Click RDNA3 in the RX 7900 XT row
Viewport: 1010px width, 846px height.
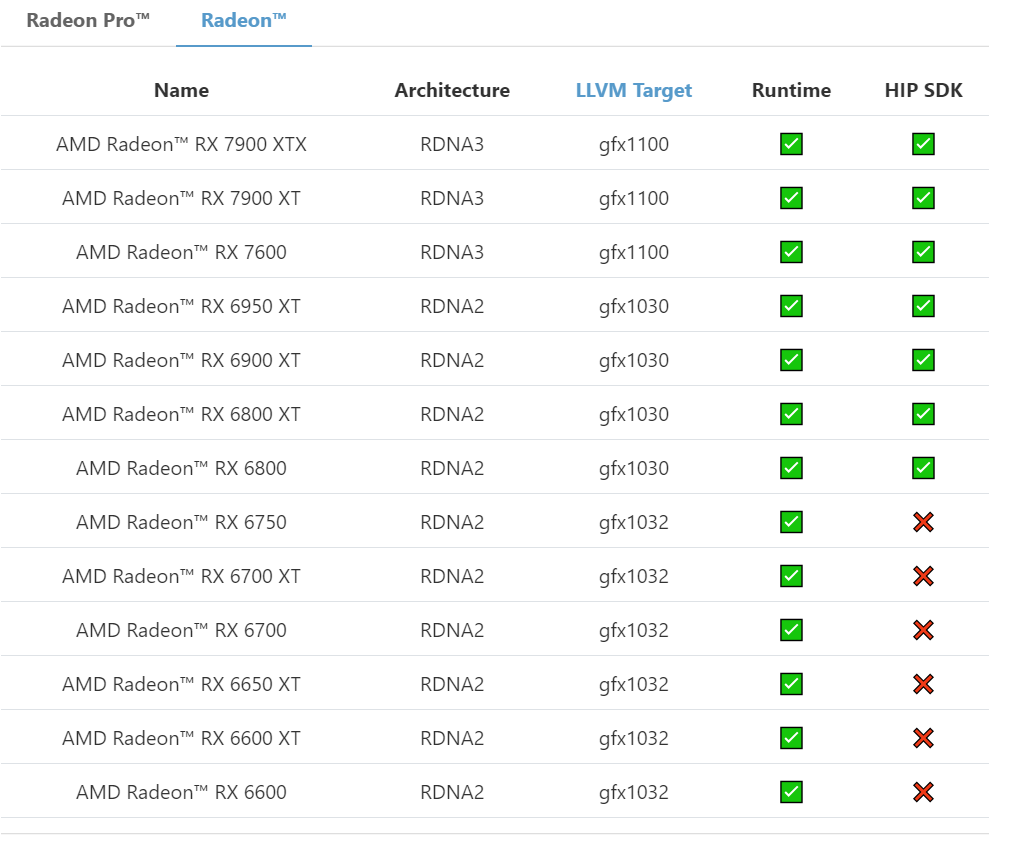point(452,198)
